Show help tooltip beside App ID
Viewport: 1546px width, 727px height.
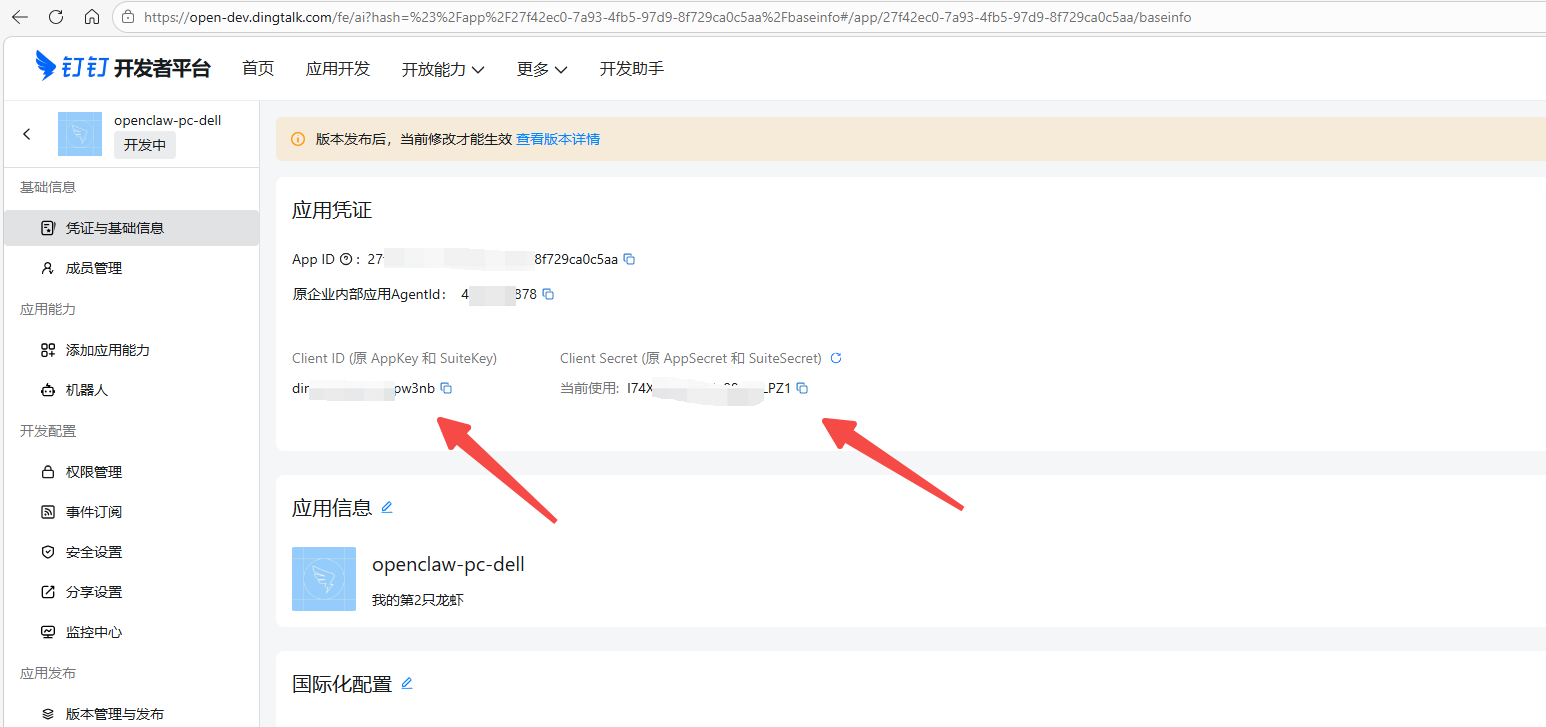[x=346, y=259]
